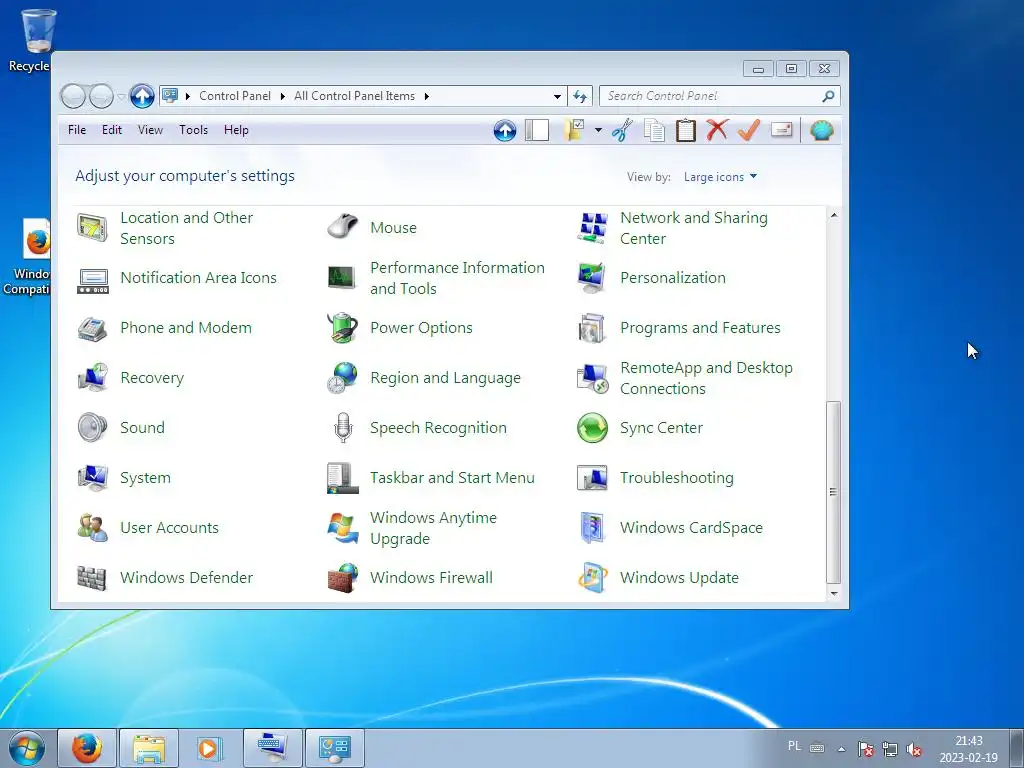Open the Tools menu
This screenshot has height=768, width=1024.
coord(193,130)
